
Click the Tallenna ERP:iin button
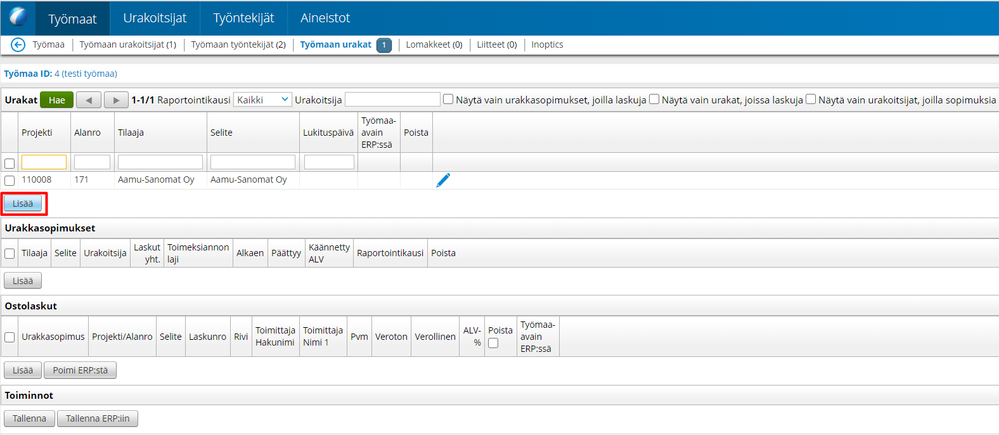pos(97,418)
